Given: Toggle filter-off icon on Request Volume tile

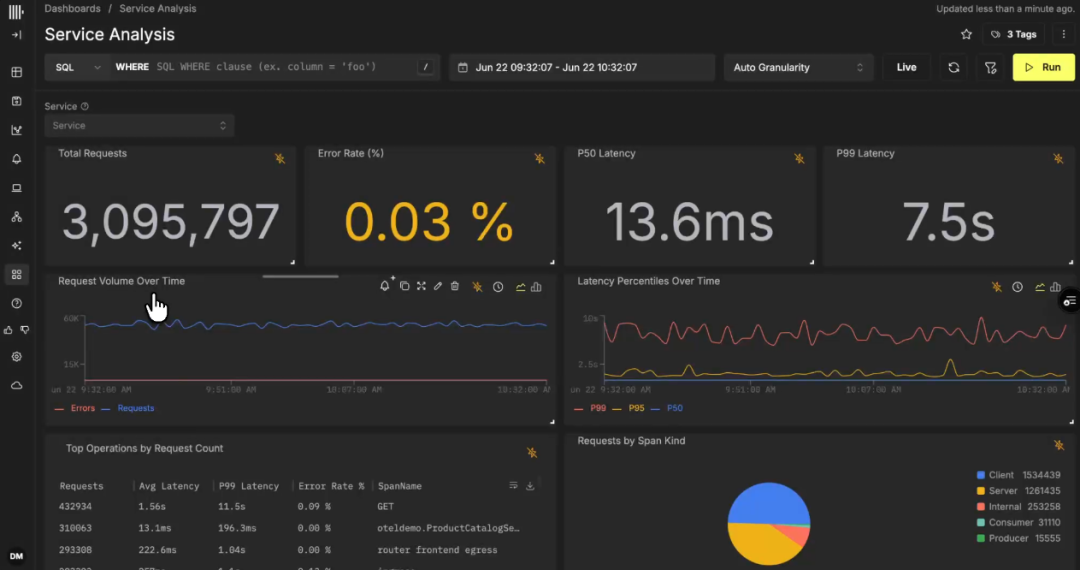Looking at the screenshot, I should 477,286.
